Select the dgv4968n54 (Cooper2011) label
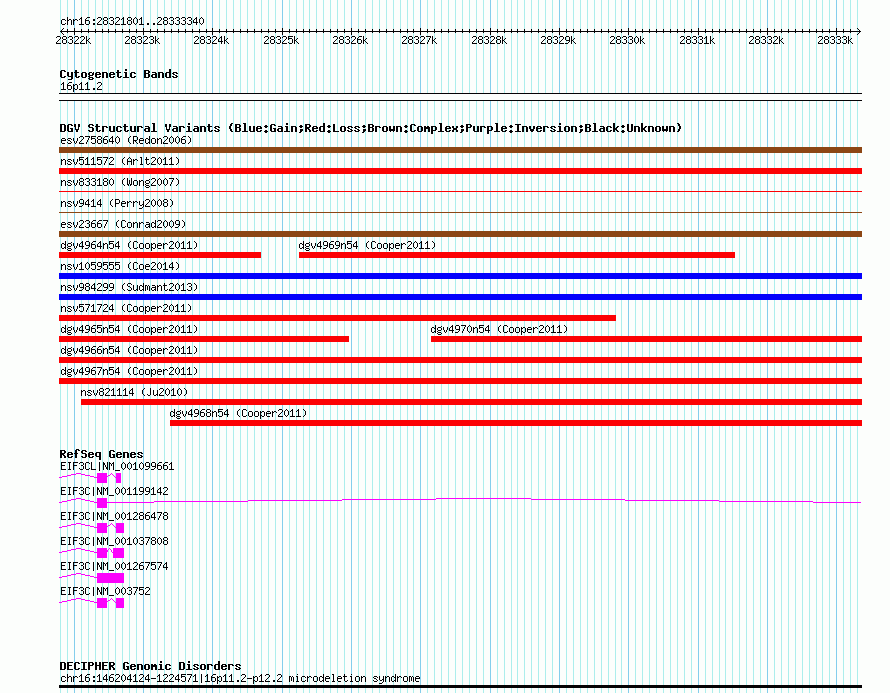Screen dimensions: 890x693 238,413
